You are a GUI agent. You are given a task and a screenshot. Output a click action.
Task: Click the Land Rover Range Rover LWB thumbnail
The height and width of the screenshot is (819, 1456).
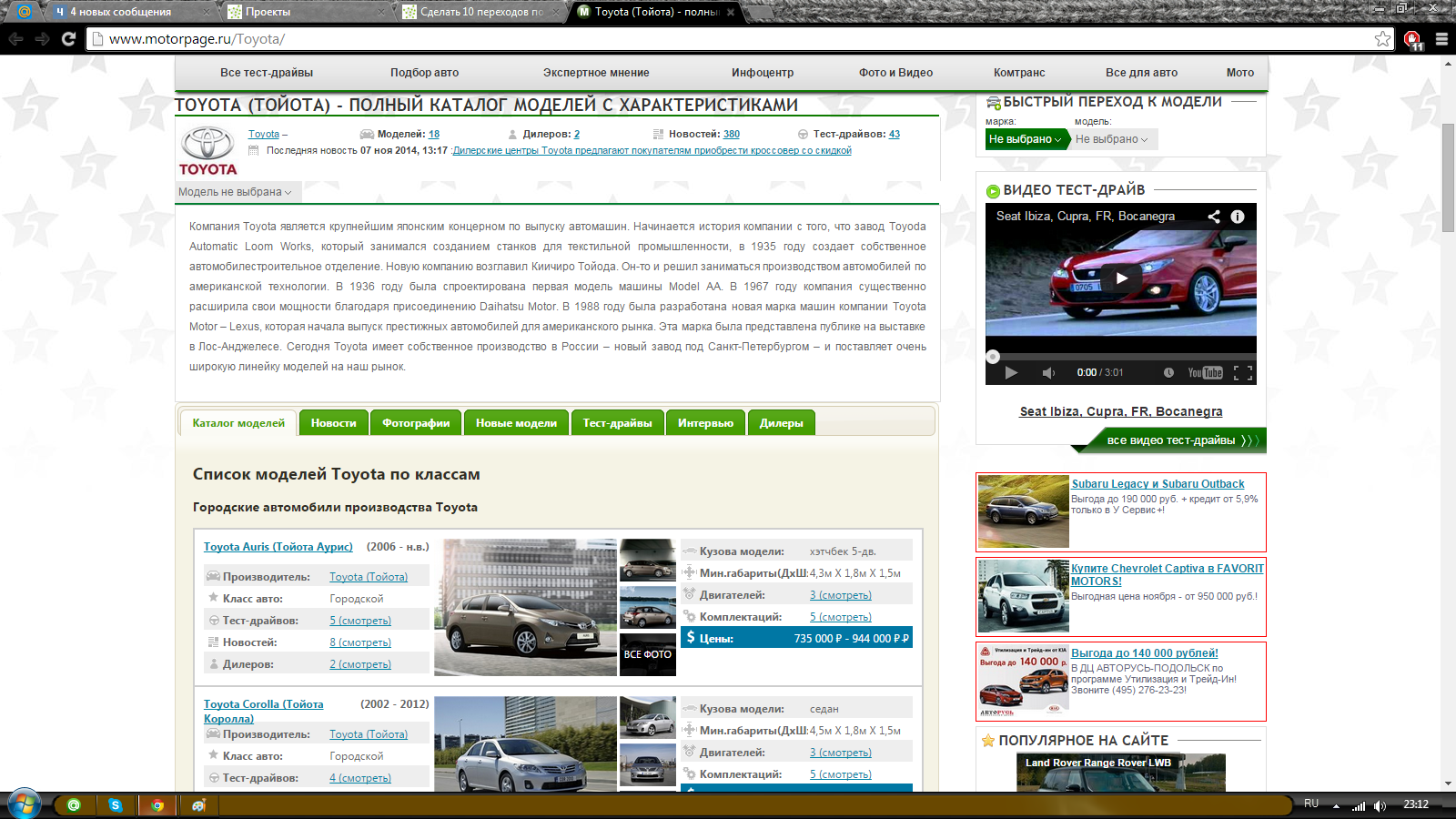tap(1121, 772)
